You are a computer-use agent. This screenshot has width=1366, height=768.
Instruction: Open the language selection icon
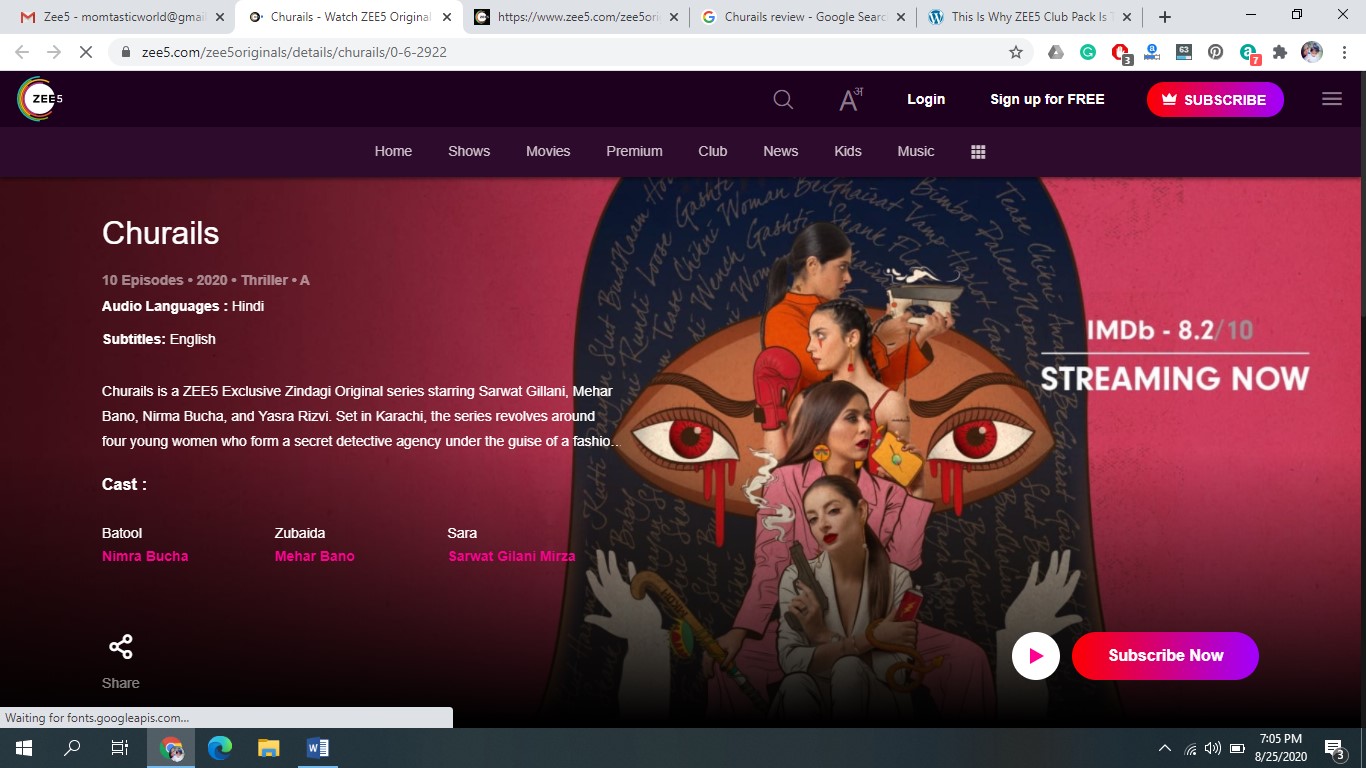pos(849,99)
